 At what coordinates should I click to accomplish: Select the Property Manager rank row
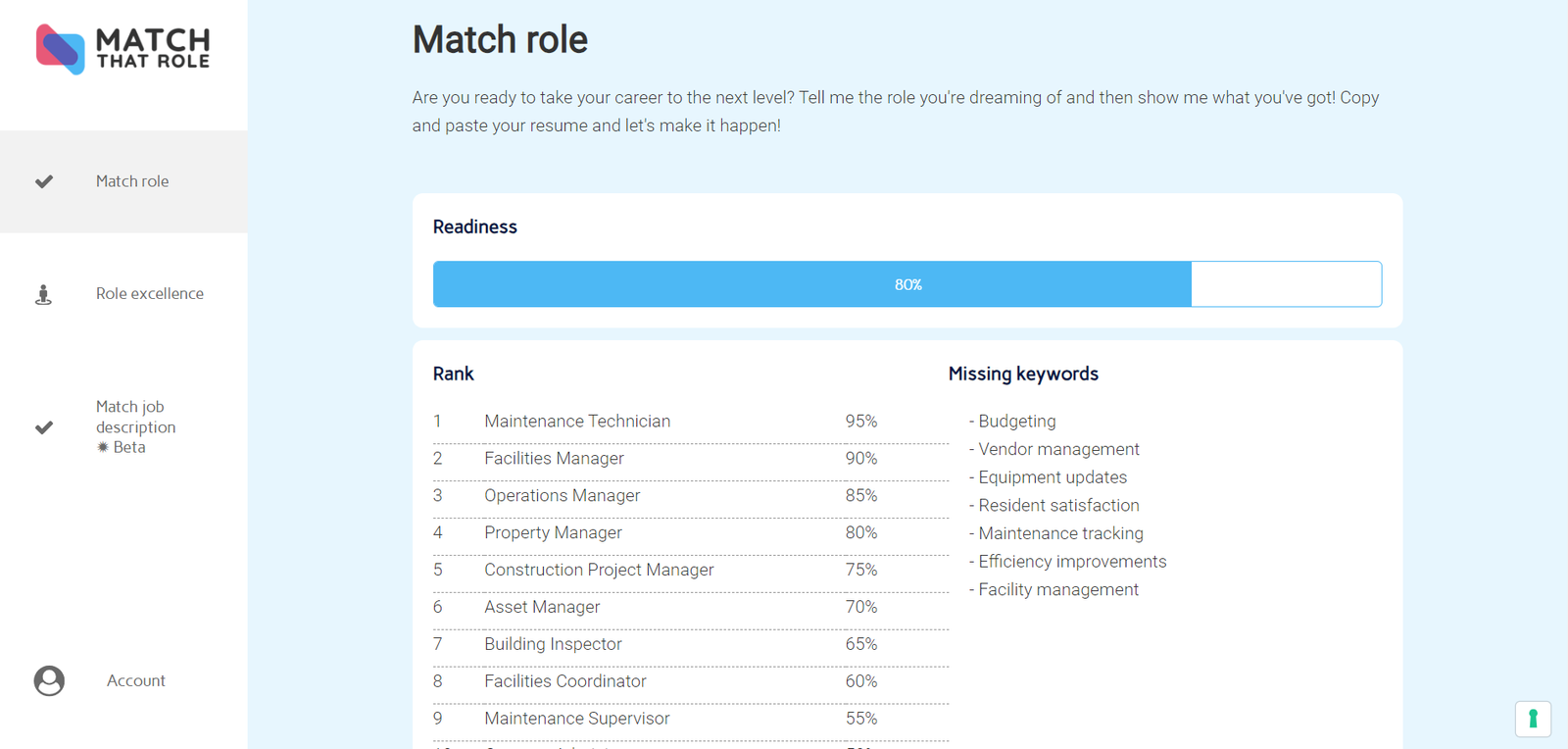click(x=690, y=533)
